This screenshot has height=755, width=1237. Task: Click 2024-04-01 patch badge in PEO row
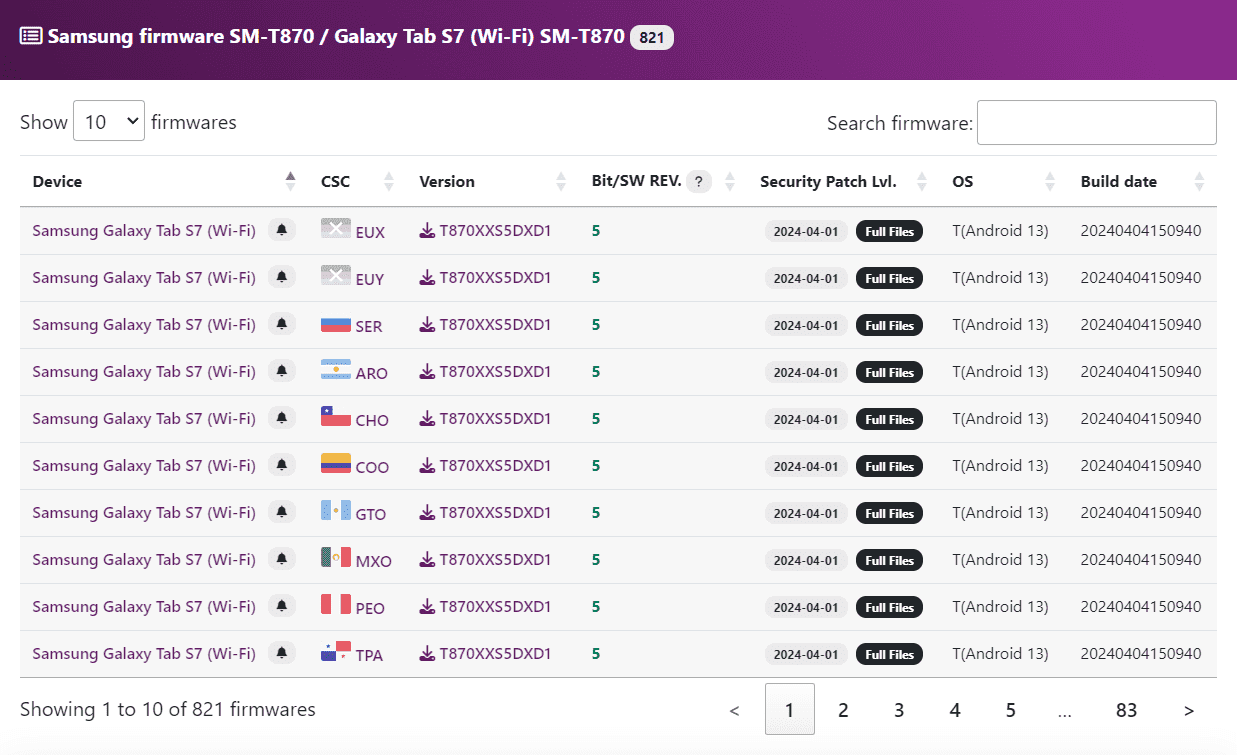[806, 607]
